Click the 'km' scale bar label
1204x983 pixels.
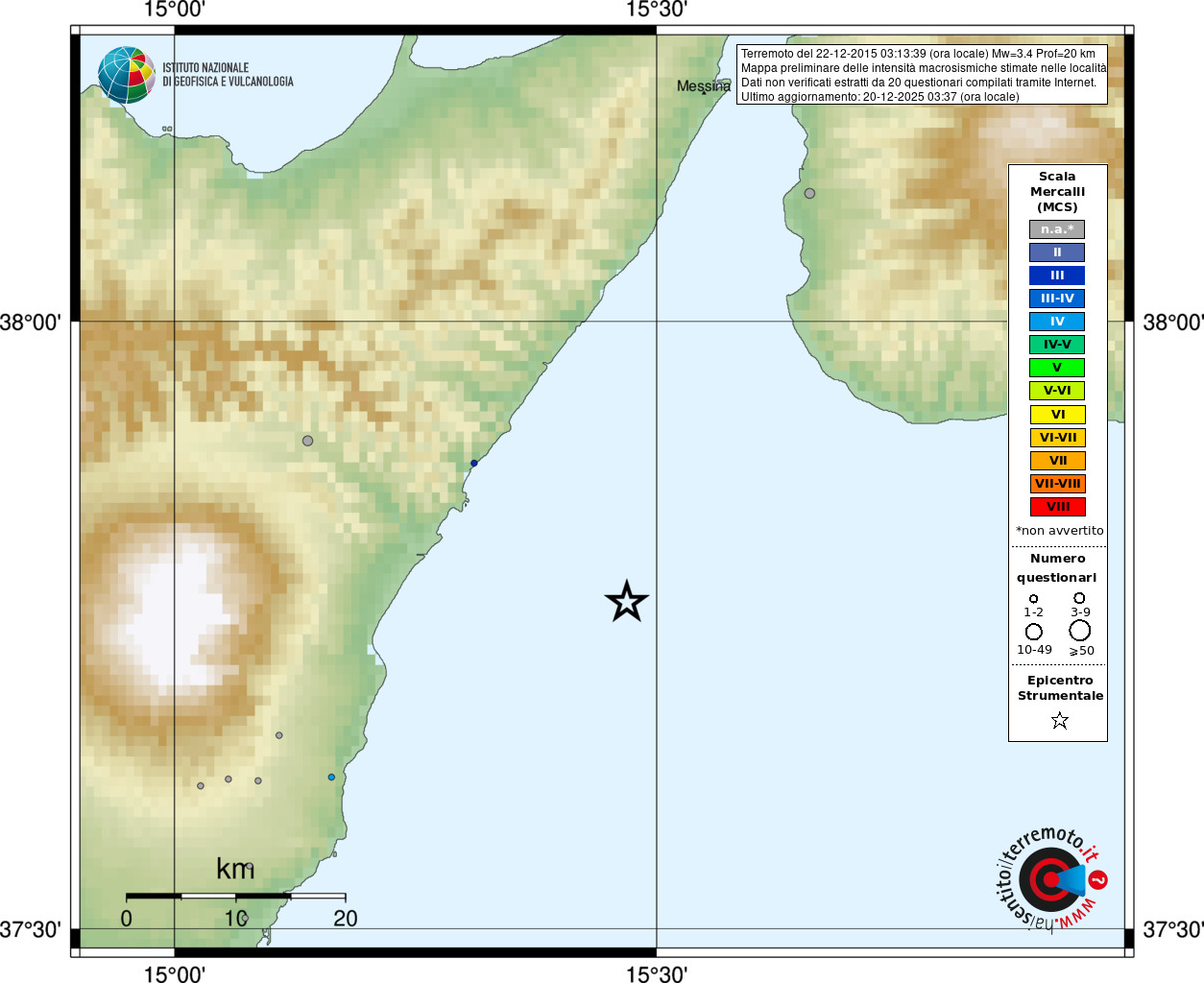pyautogui.click(x=235, y=869)
